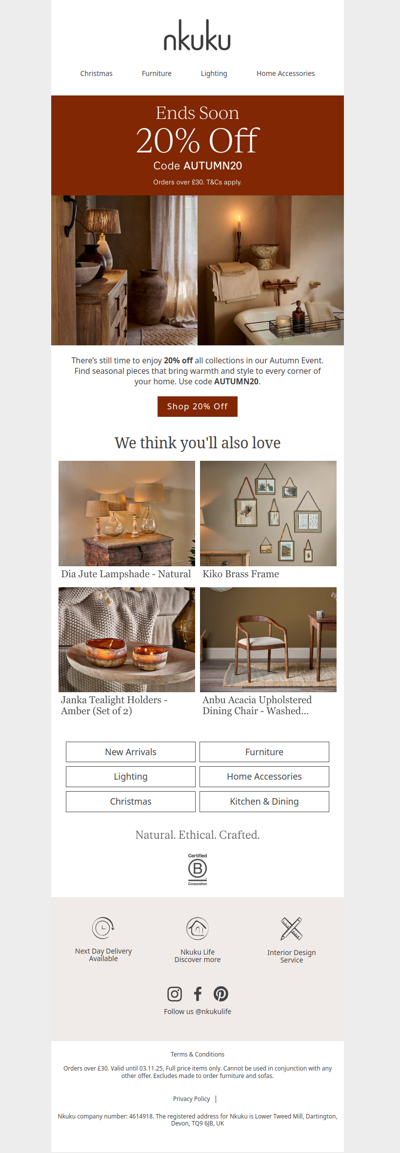Viewport: 400px width, 1153px height.
Task: Open the Facebook icon link
Action: (x=197, y=993)
